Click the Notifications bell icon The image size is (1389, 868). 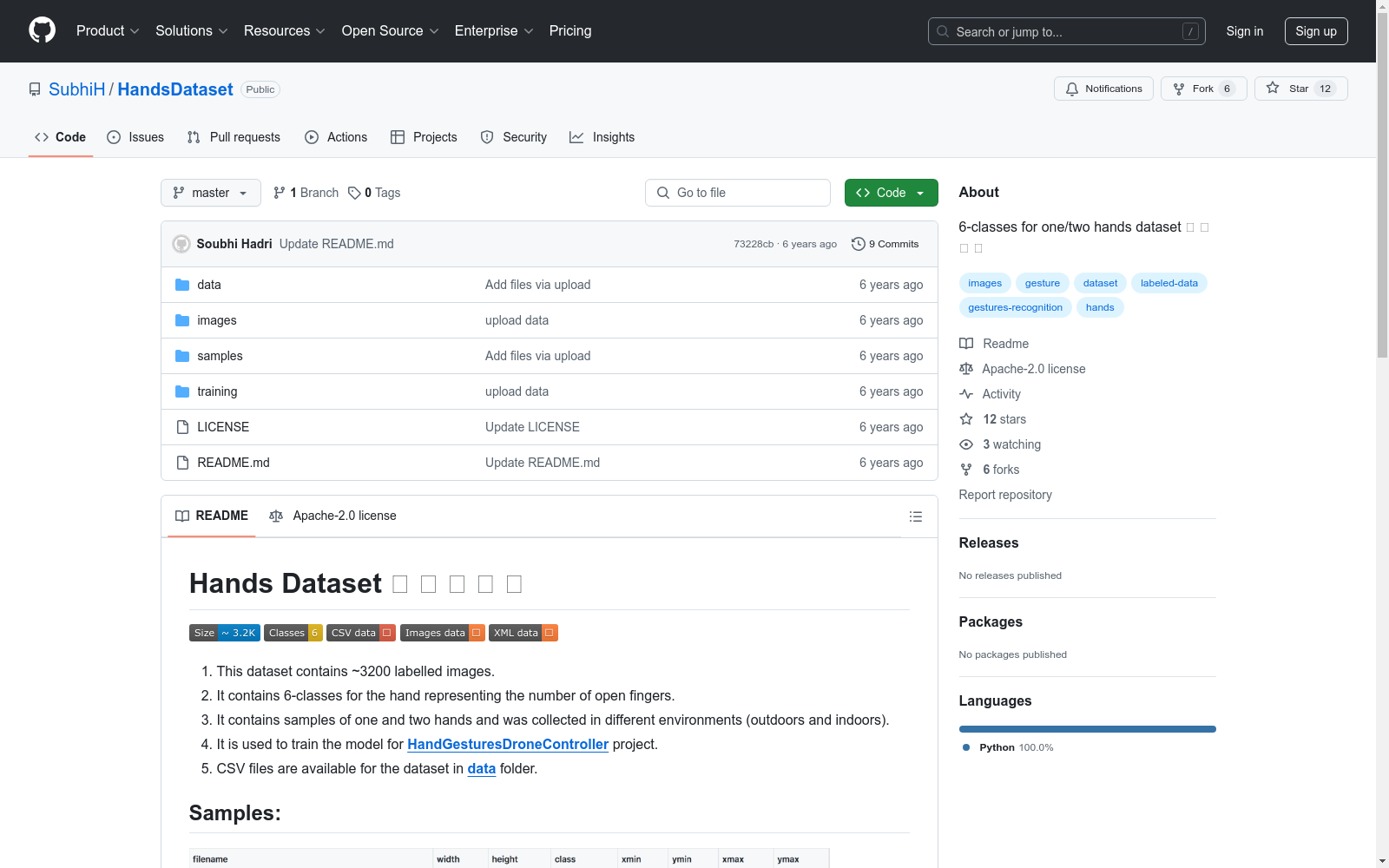tap(1072, 89)
